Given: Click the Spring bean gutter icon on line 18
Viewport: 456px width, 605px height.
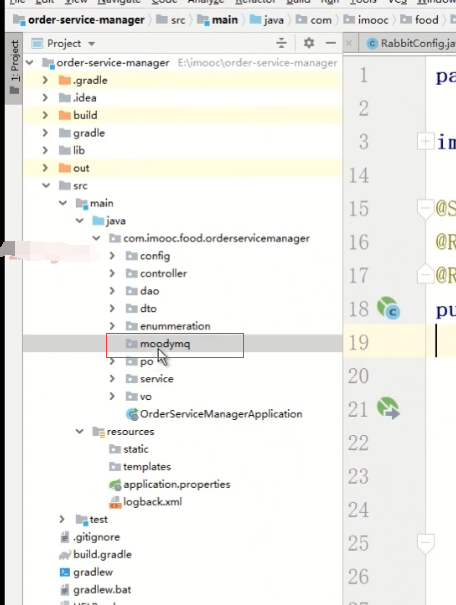Looking at the screenshot, I should (388, 308).
